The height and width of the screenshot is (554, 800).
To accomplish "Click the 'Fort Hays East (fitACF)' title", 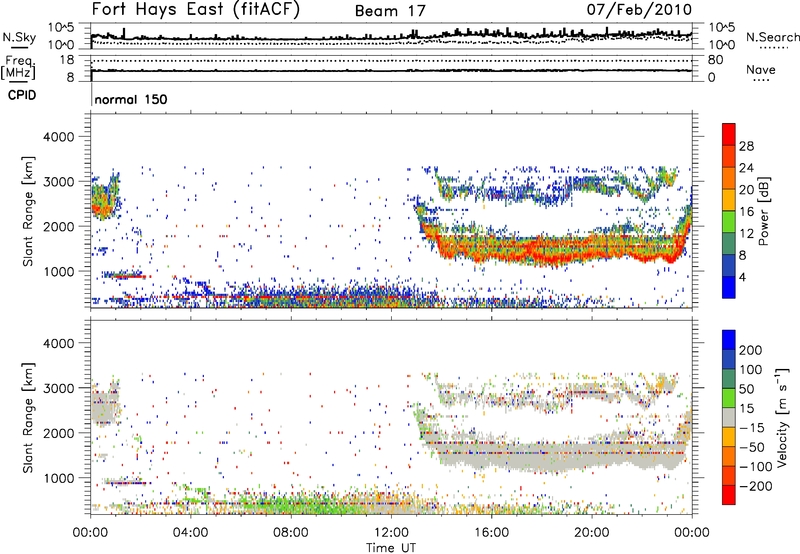I will (195, 9).
